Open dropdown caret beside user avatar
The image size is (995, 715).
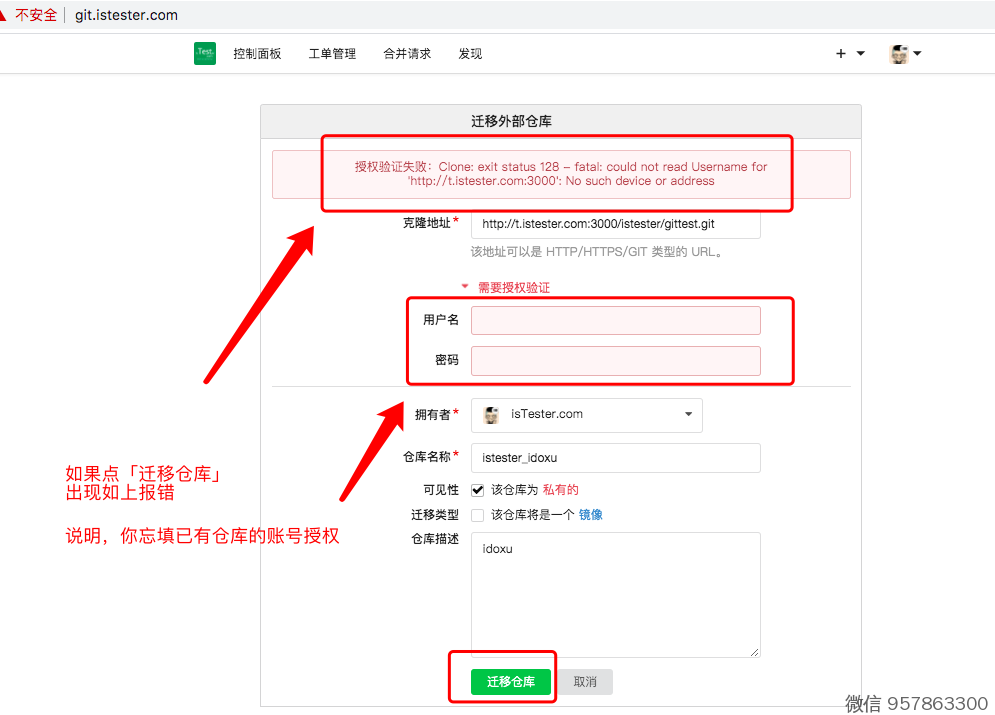click(917, 54)
